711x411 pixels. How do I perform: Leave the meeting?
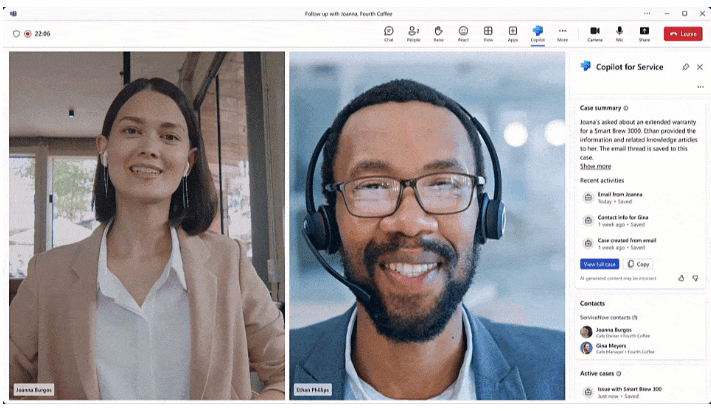click(x=683, y=33)
